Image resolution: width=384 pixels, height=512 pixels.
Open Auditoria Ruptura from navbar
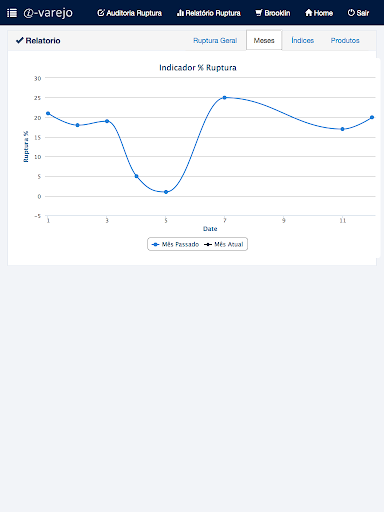coord(129,13)
